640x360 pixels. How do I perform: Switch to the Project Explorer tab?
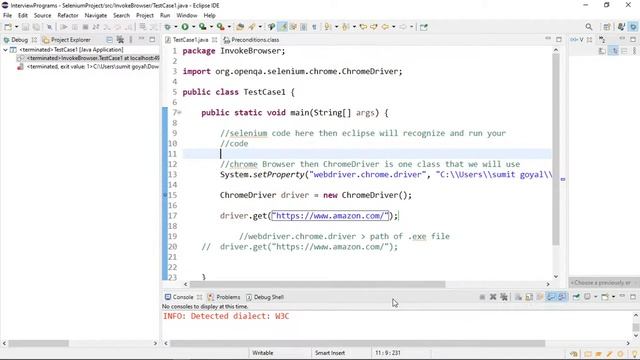[67, 40]
